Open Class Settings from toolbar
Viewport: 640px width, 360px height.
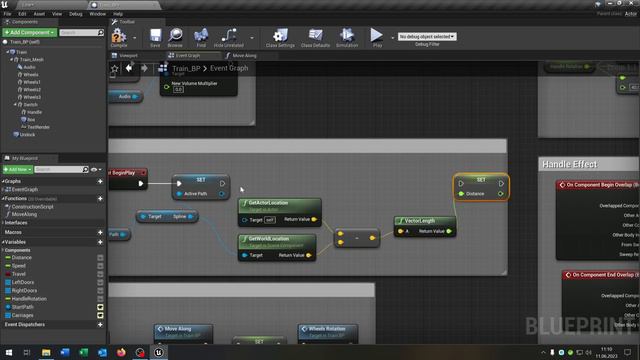(x=280, y=36)
